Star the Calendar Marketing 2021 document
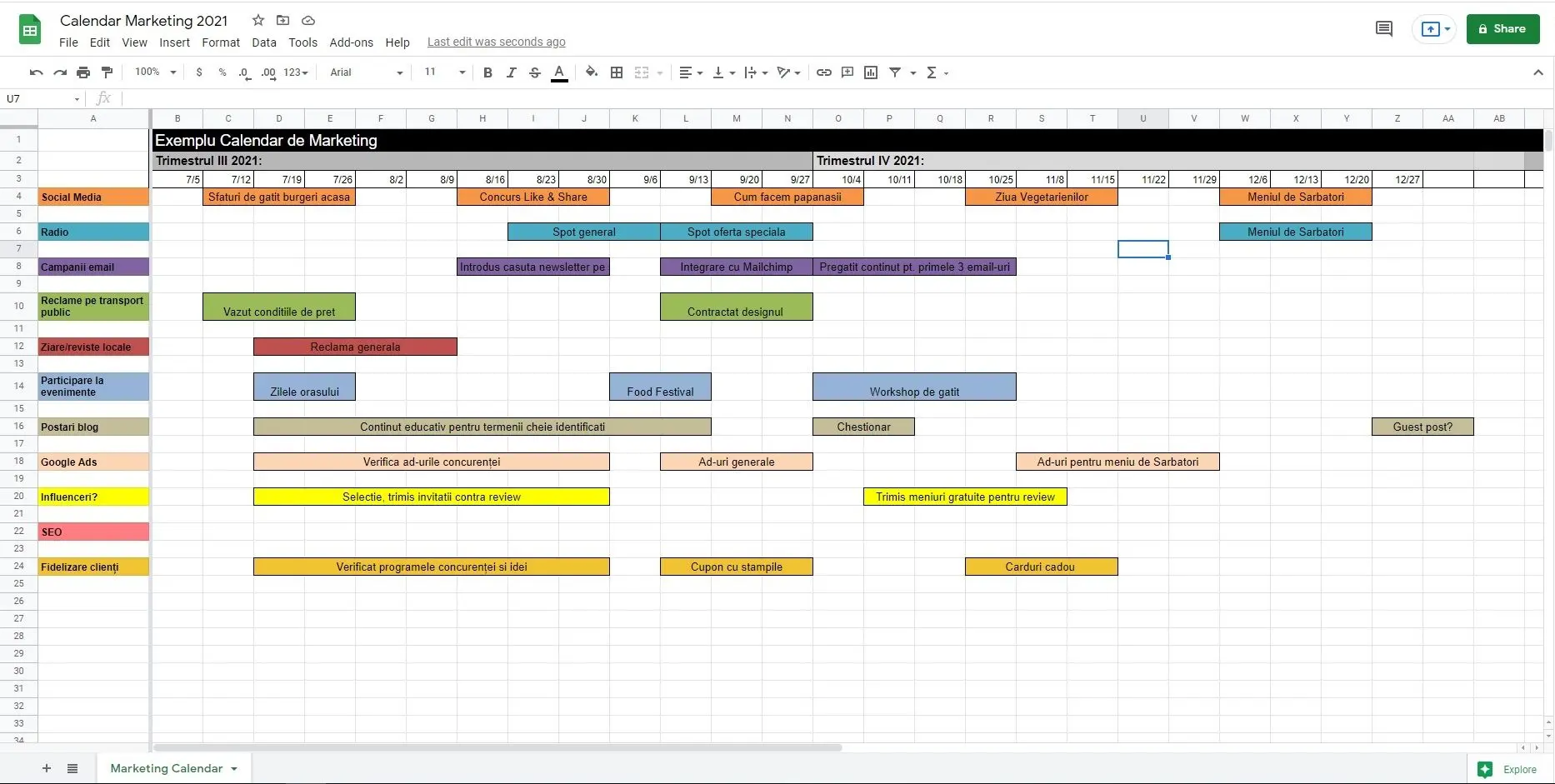Viewport: 1555px width, 784px height. pos(257,20)
